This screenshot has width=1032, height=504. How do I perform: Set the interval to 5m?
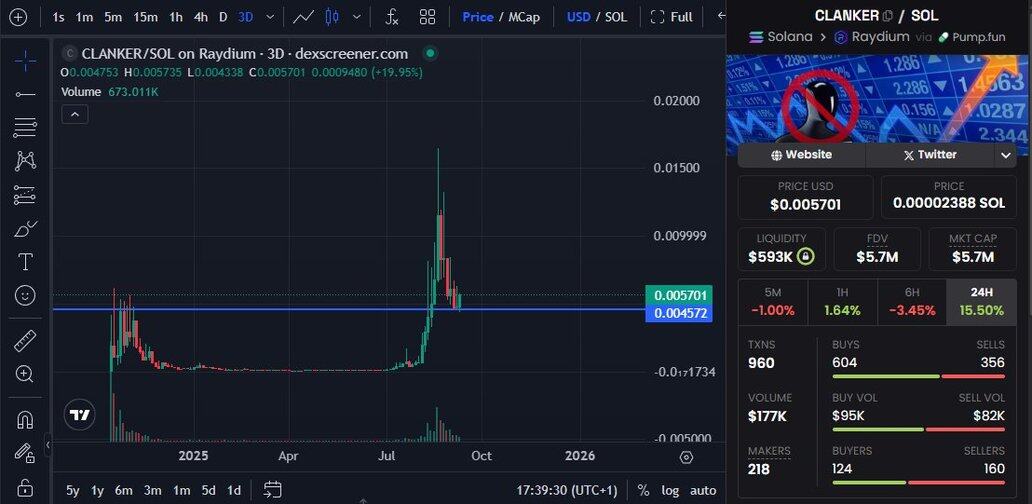pyautogui.click(x=113, y=16)
